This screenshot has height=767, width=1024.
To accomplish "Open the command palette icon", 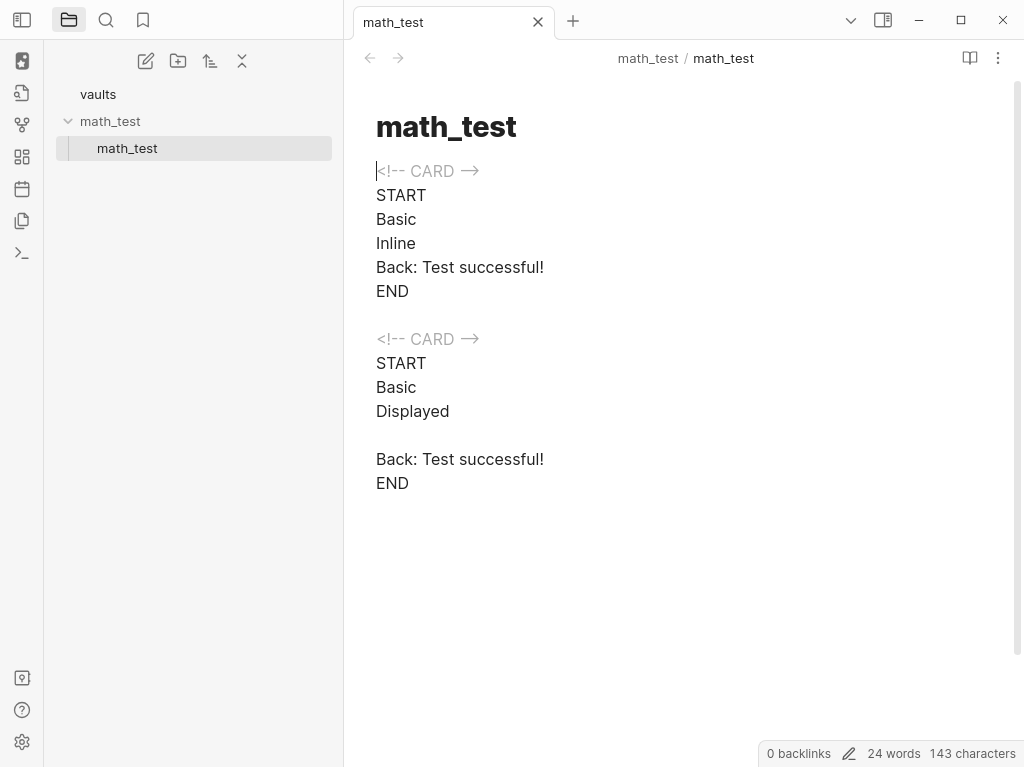I will pyautogui.click(x=22, y=253).
